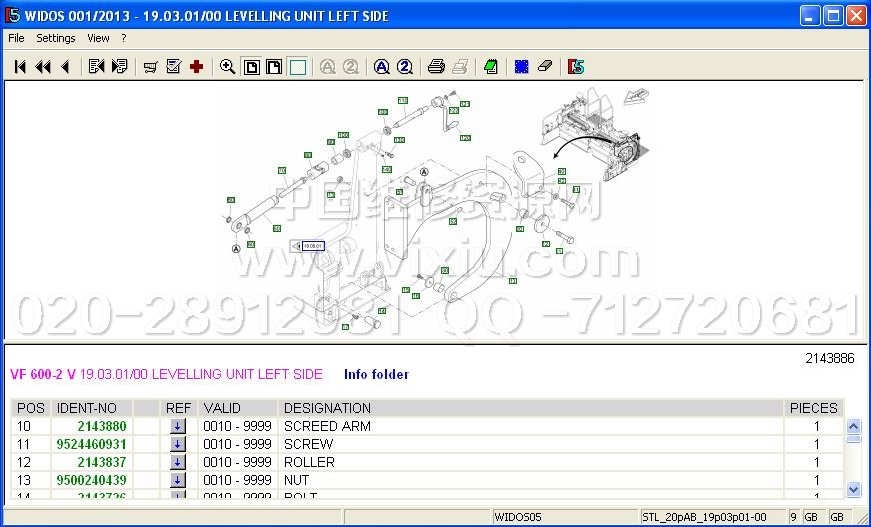Click the red cross icon
This screenshot has height=527, width=871.
(x=196, y=67)
